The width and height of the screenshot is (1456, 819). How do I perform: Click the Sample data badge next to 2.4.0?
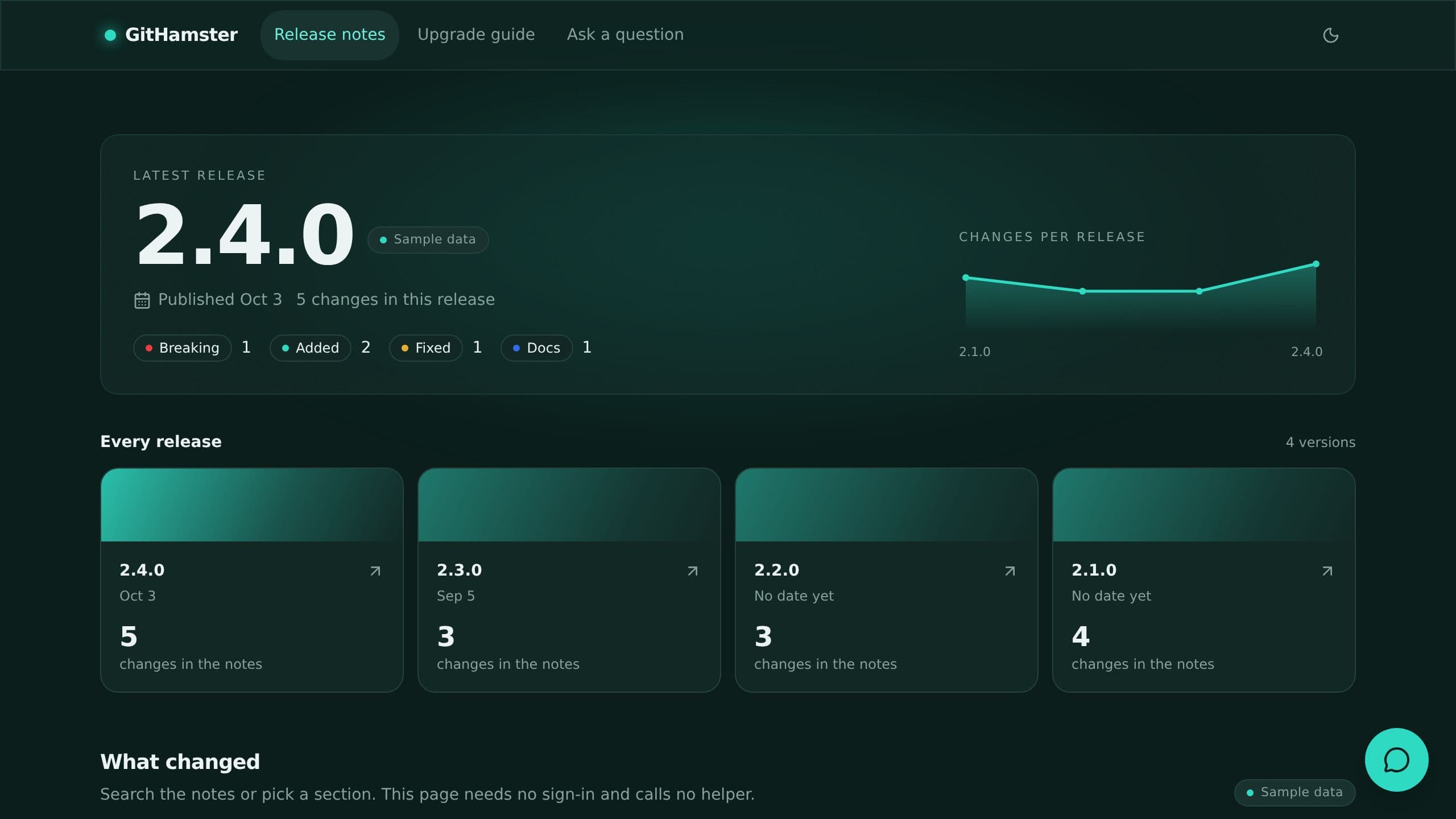tap(428, 239)
